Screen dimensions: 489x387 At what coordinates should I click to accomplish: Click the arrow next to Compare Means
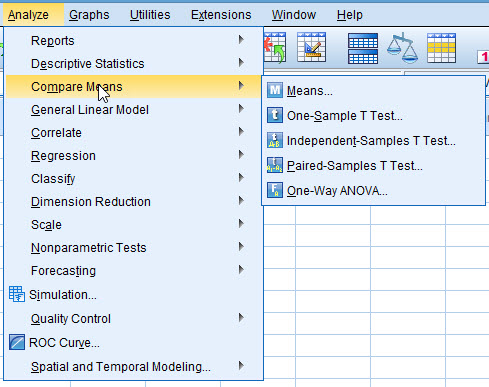[241, 86]
